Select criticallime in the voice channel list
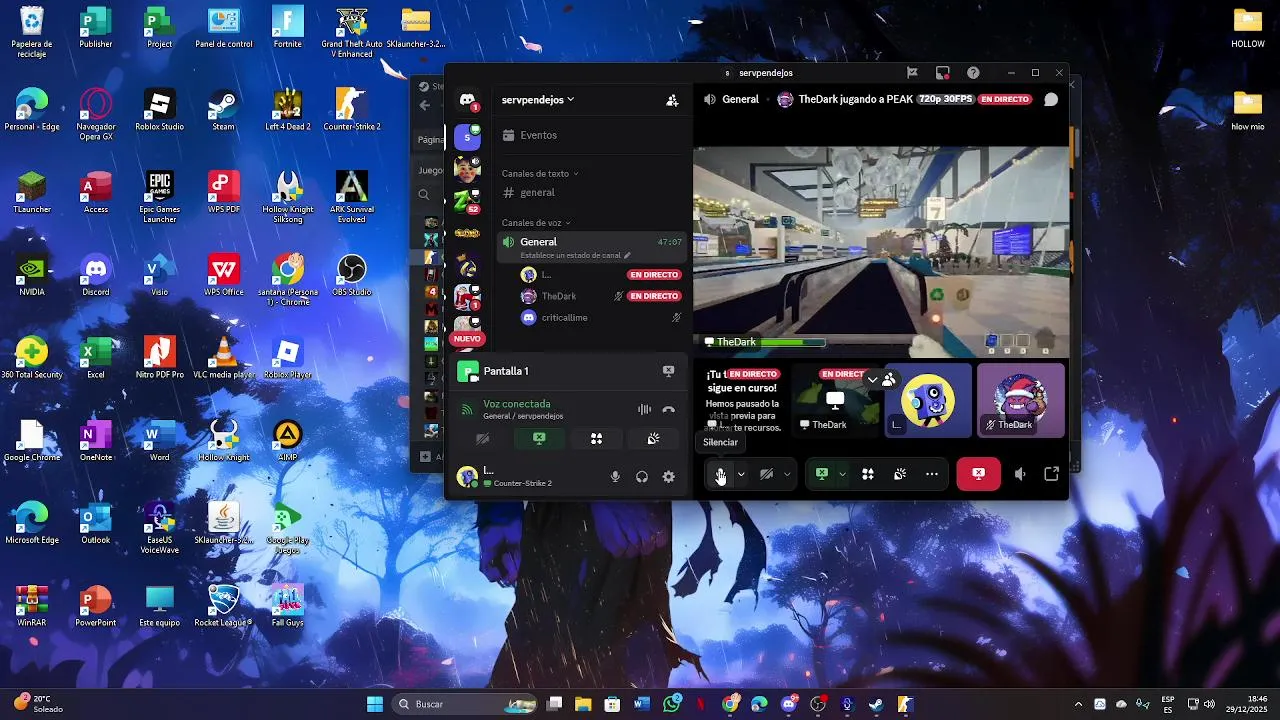Screen dimensions: 1280x720 pos(600,318)
